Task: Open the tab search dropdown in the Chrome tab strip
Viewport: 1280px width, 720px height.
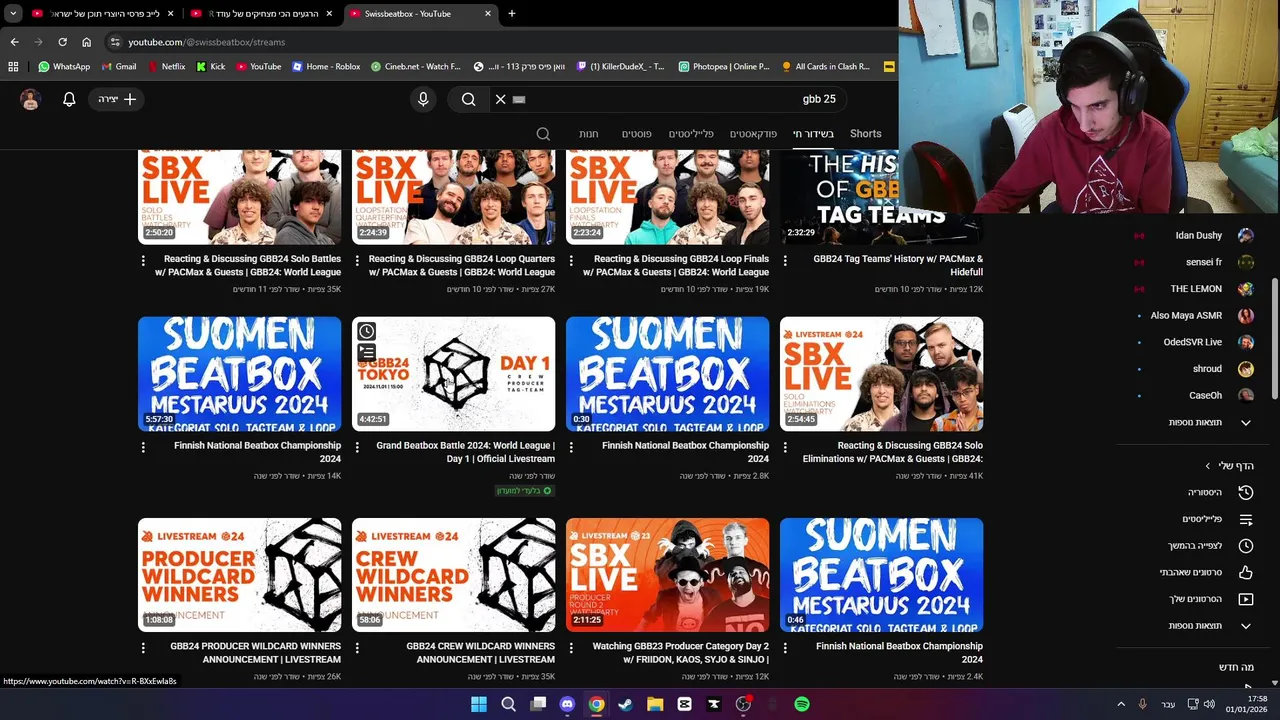Action: (x=13, y=14)
